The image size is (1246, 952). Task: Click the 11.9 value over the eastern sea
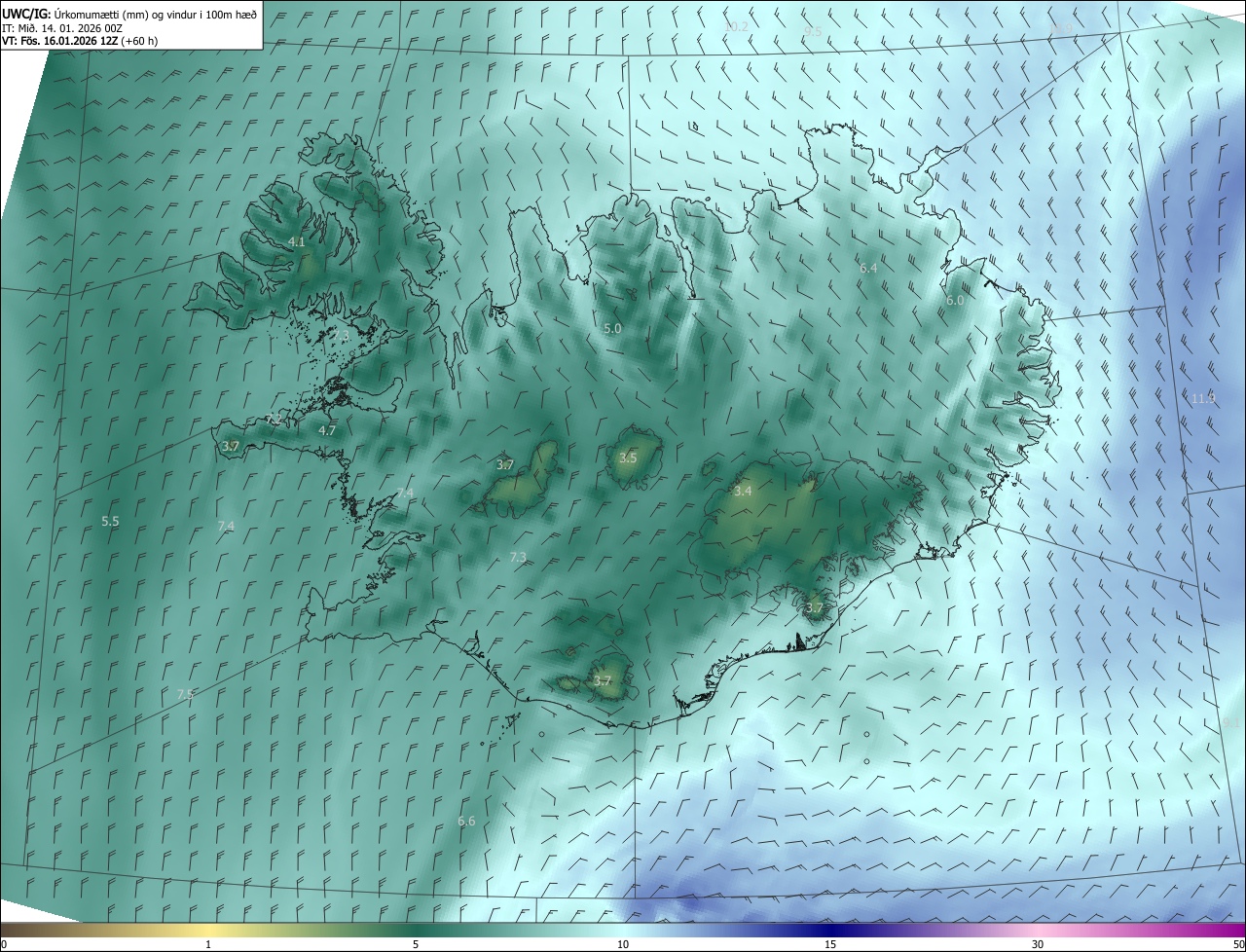click(1203, 398)
